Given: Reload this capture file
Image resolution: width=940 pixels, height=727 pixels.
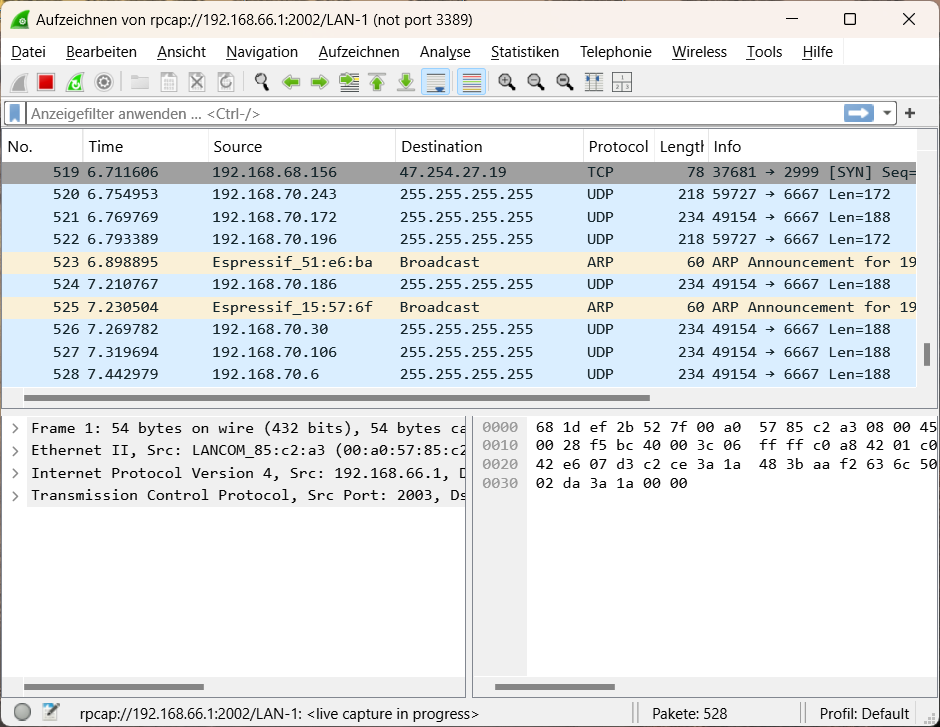Looking at the screenshot, I should coord(226,81).
